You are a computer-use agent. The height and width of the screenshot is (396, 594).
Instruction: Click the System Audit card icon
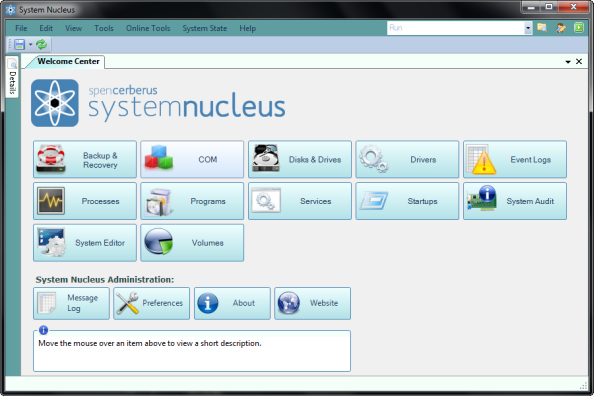pos(481,198)
